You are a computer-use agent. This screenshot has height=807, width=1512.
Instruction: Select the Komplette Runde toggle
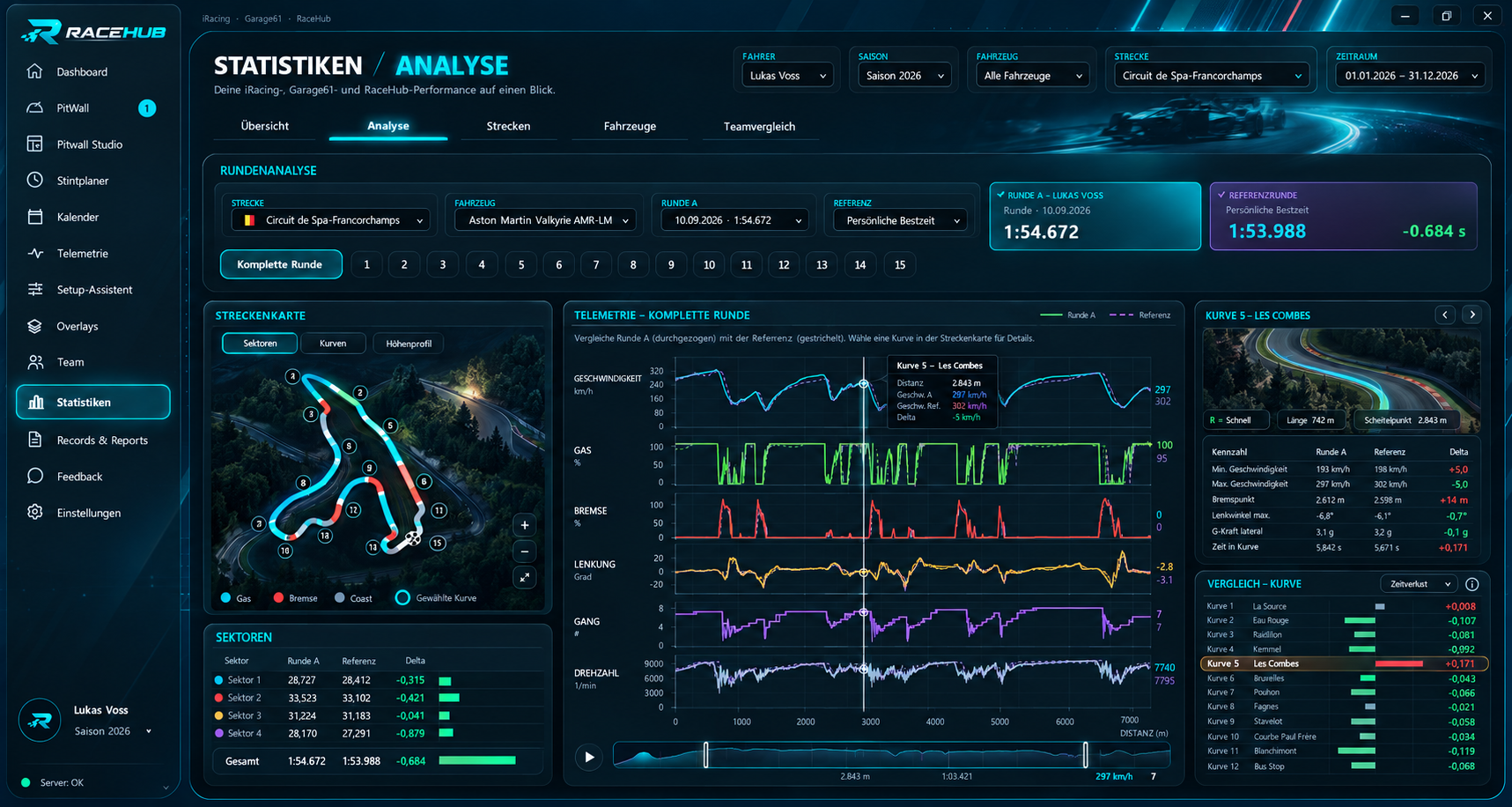pyautogui.click(x=280, y=264)
